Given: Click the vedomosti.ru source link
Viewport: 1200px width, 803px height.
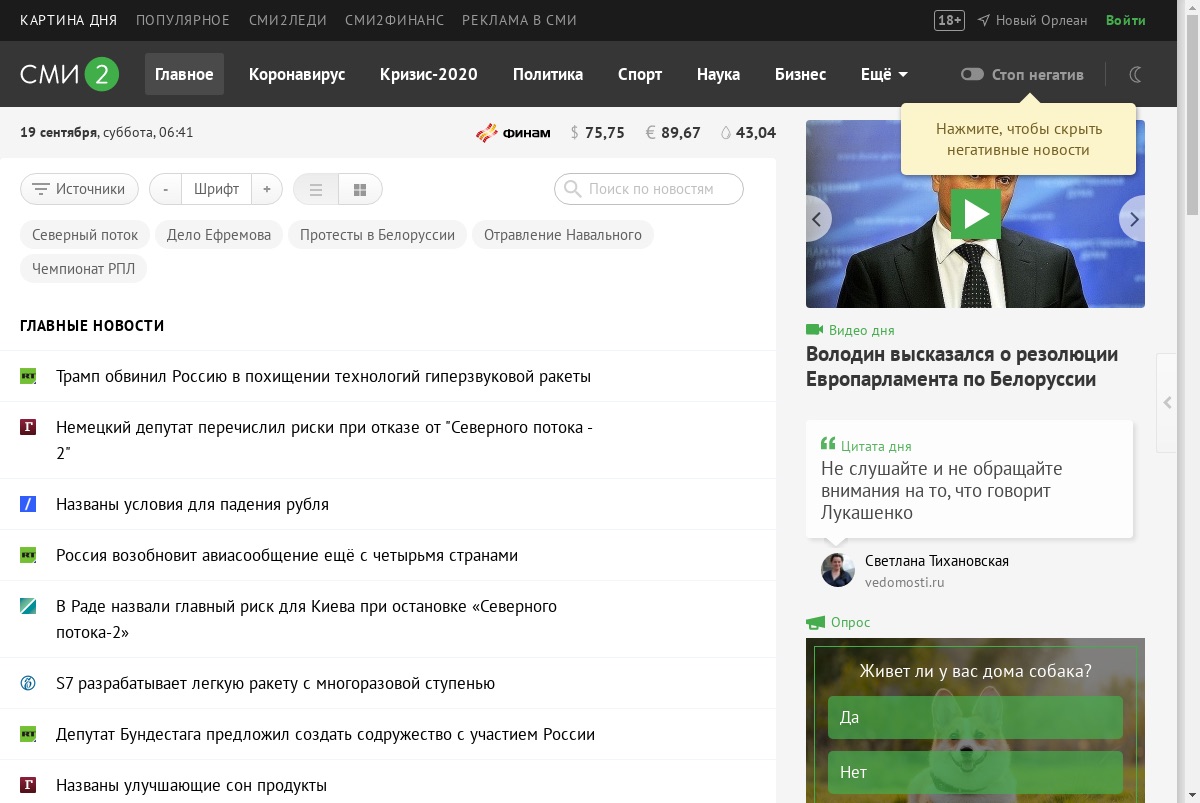Looking at the screenshot, I should click(905, 582).
